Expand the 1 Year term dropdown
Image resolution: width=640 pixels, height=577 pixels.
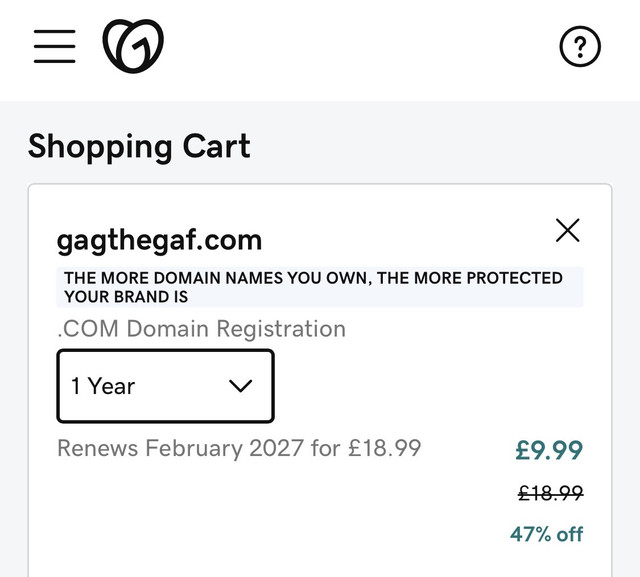tap(165, 386)
